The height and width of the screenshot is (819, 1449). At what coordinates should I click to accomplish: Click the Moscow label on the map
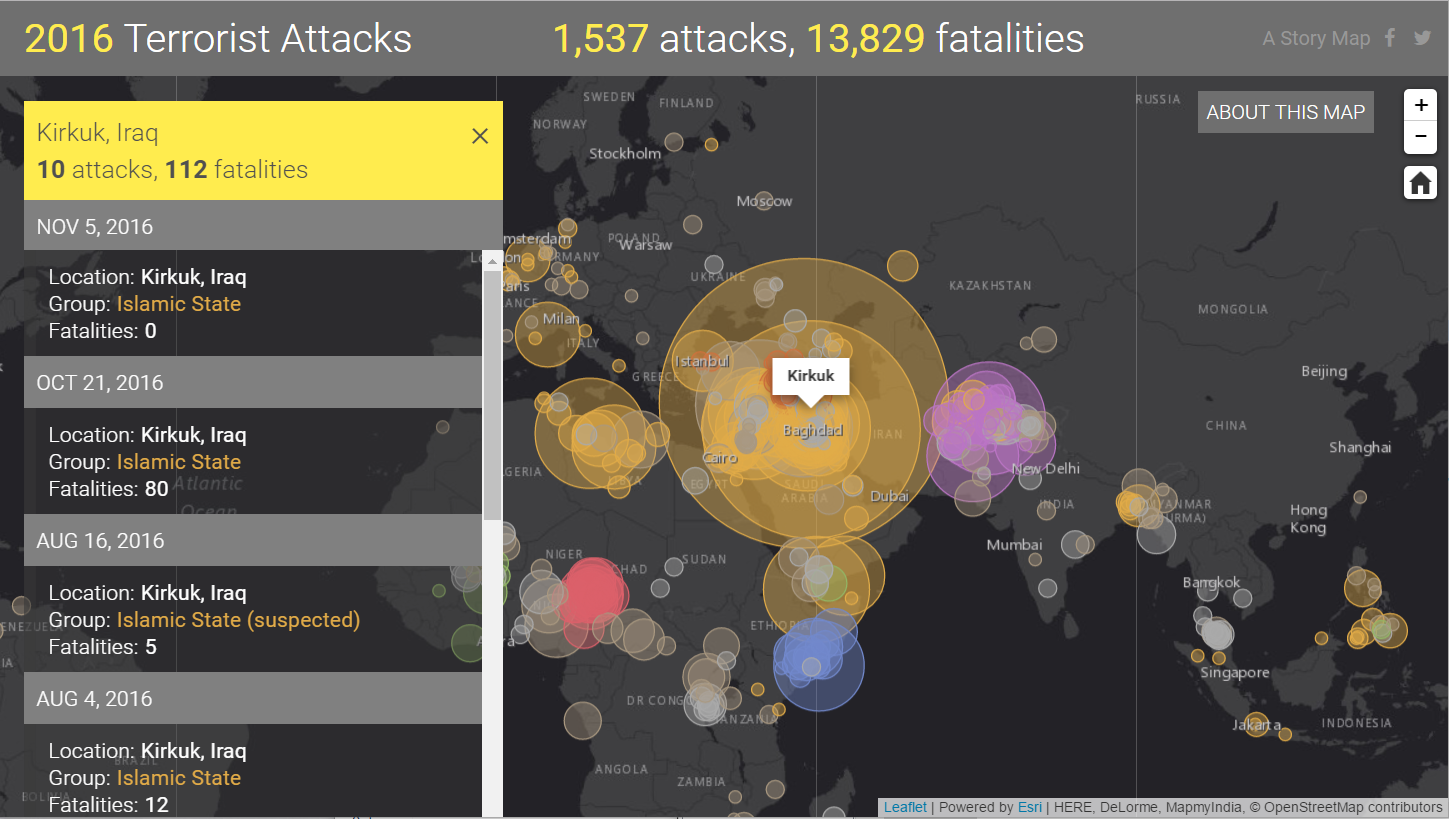click(x=764, y=201)
